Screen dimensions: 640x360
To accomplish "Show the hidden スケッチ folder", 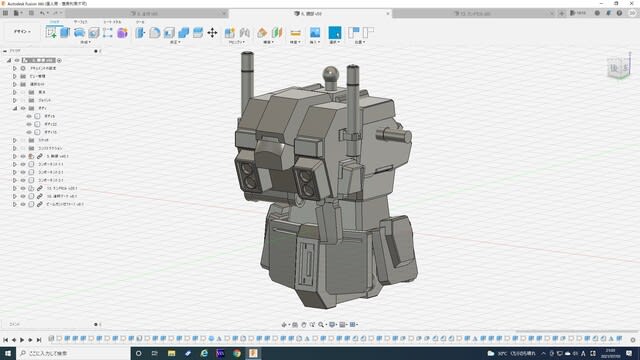I will tap(23, 140).
